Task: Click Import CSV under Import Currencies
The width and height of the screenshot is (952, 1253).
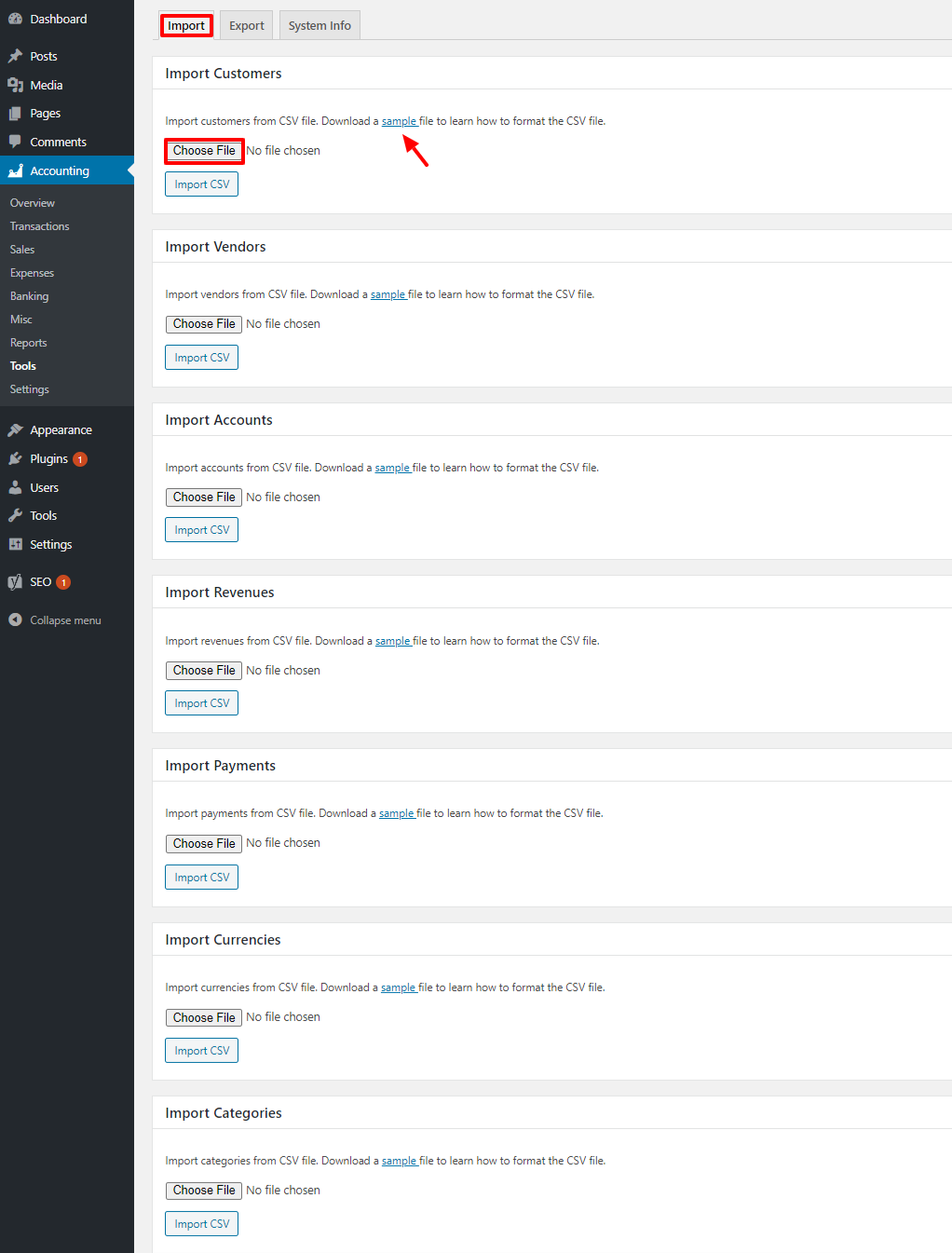Action: click(202, 1051)
